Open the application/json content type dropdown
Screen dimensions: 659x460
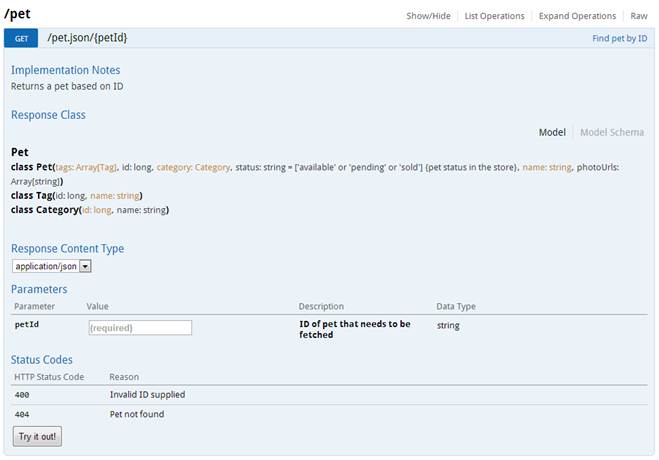pos(52,266)
